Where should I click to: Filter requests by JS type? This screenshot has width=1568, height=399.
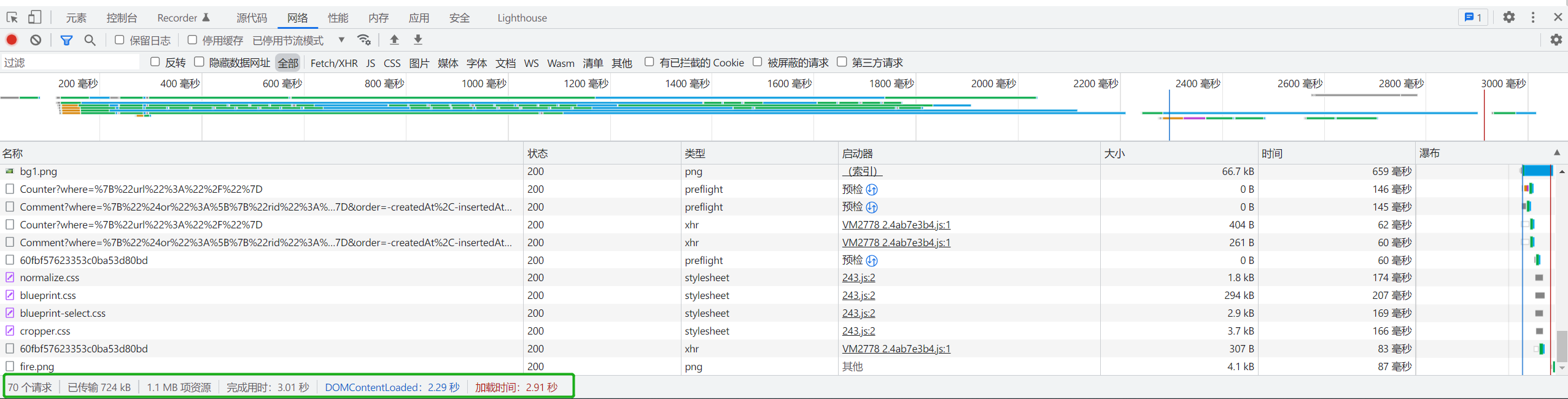[x=370, y=63]
